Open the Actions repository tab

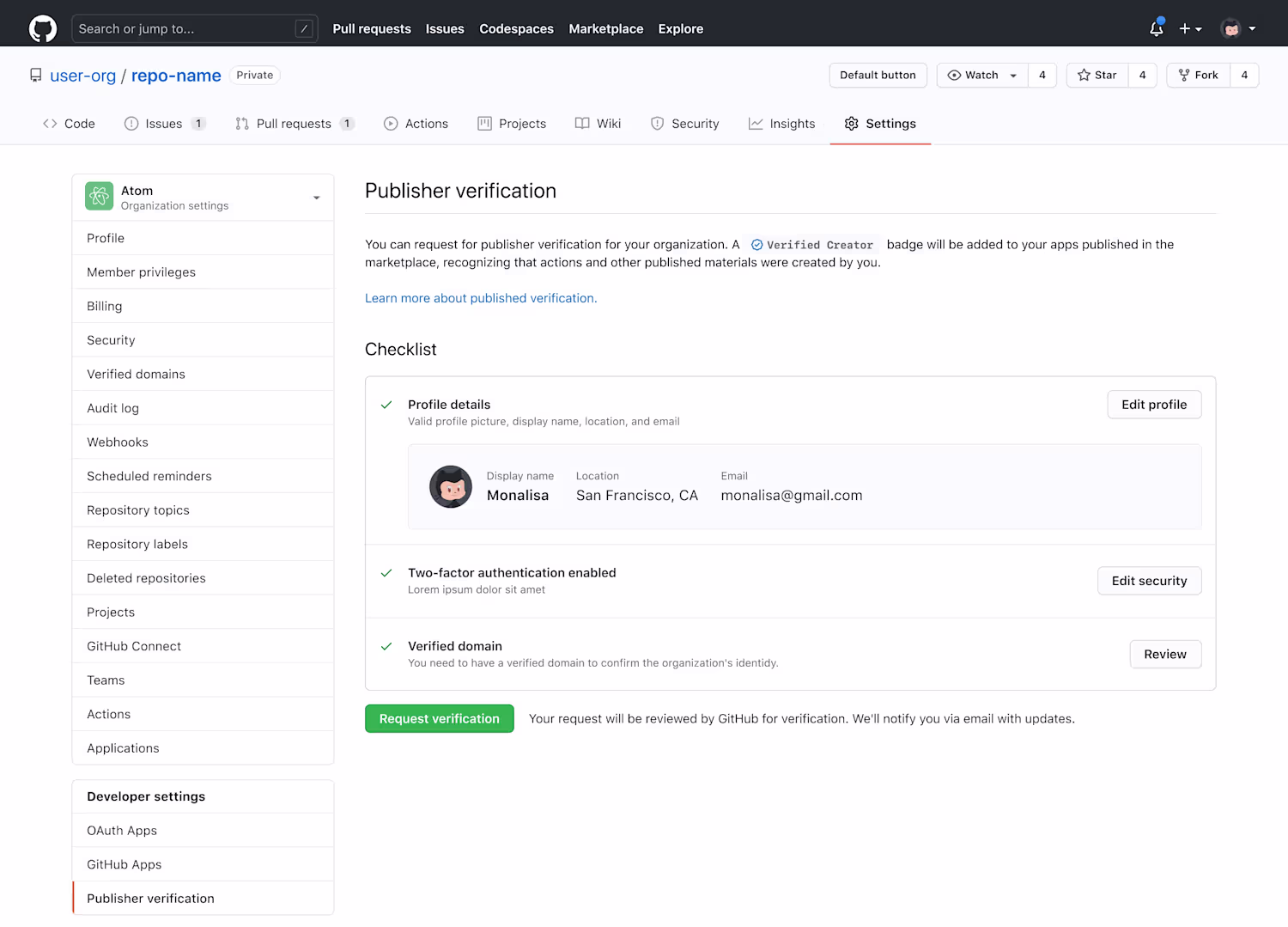[x=416, y=124]
